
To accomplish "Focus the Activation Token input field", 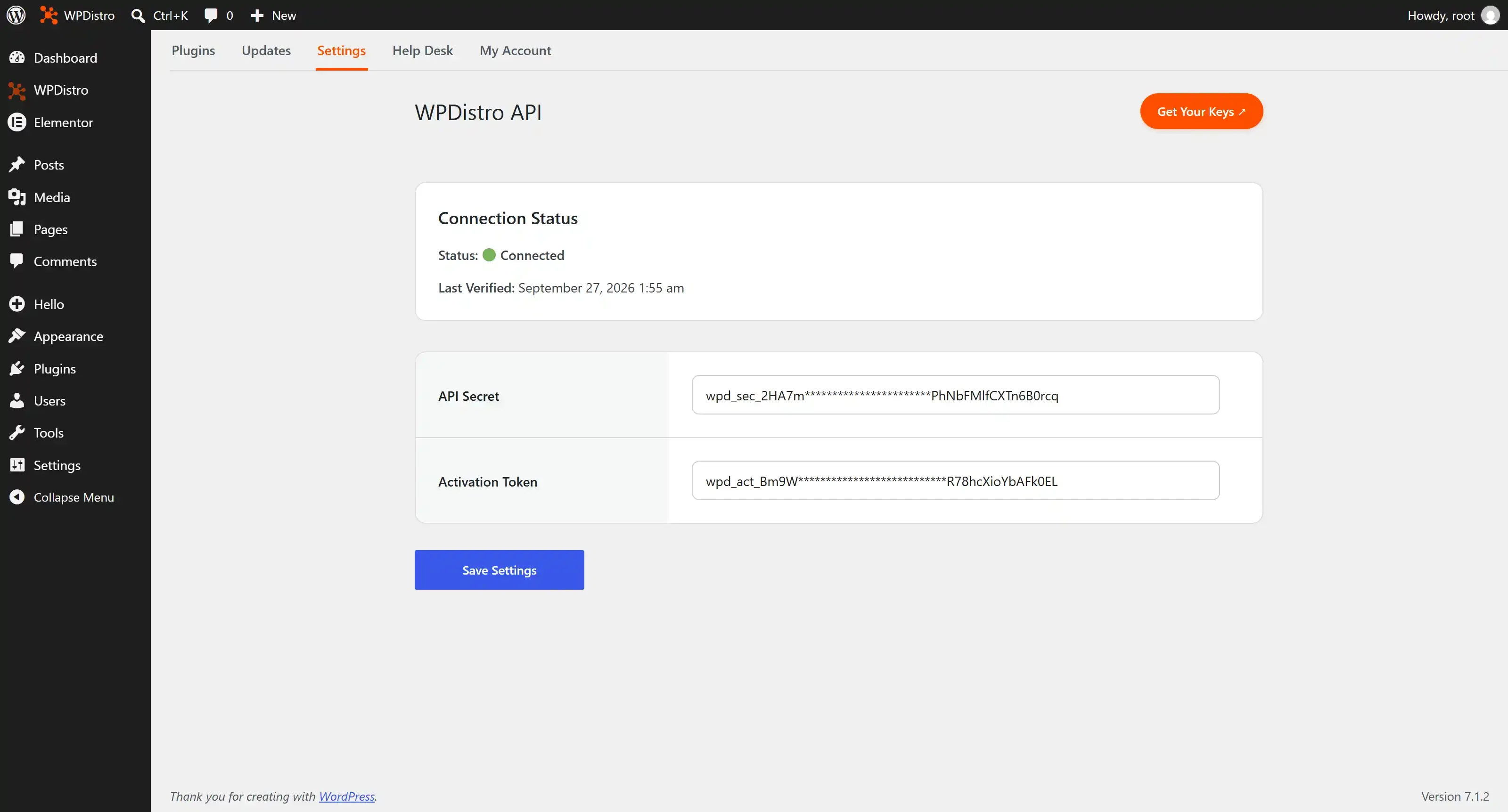I will click(x=955, y=480).
